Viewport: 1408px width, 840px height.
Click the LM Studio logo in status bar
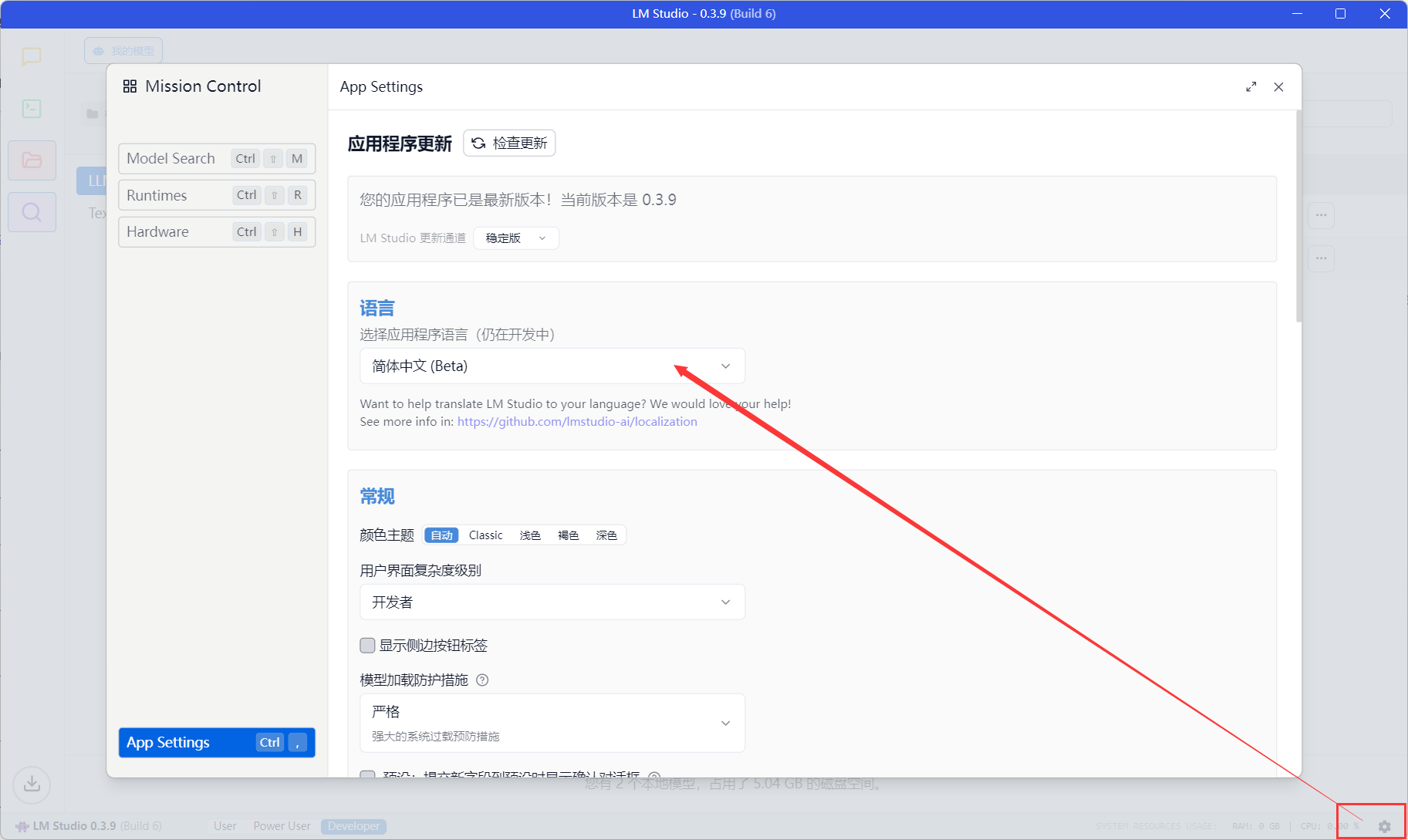click(22, 826)
